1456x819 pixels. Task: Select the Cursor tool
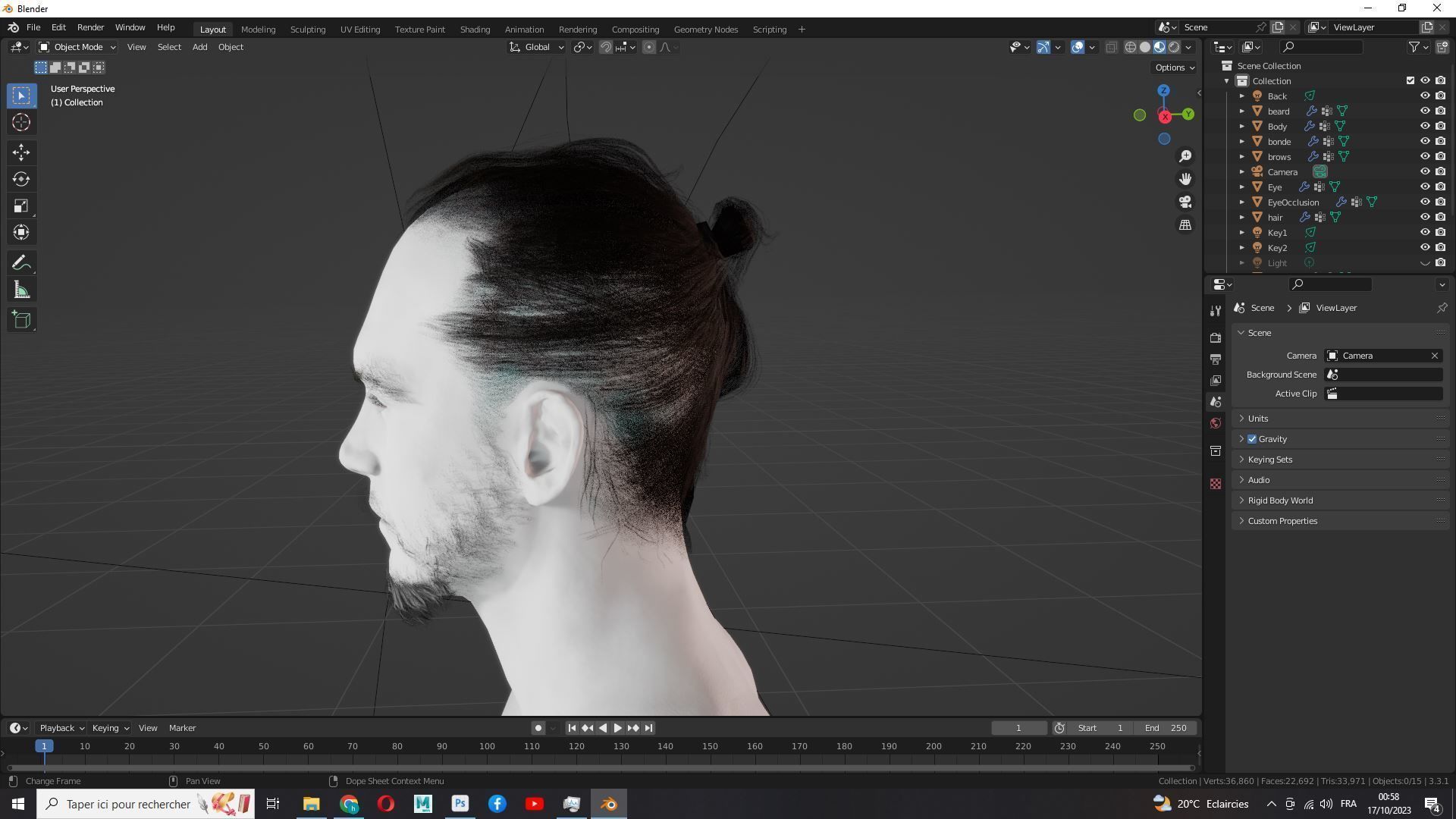pyautogui.click(x=21, y=122)
